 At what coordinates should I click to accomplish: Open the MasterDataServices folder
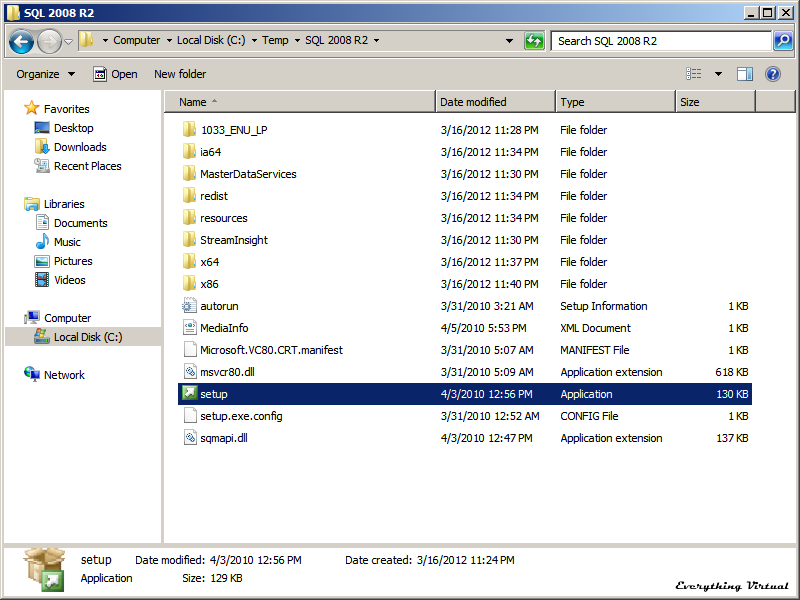[x=247, y=174]
